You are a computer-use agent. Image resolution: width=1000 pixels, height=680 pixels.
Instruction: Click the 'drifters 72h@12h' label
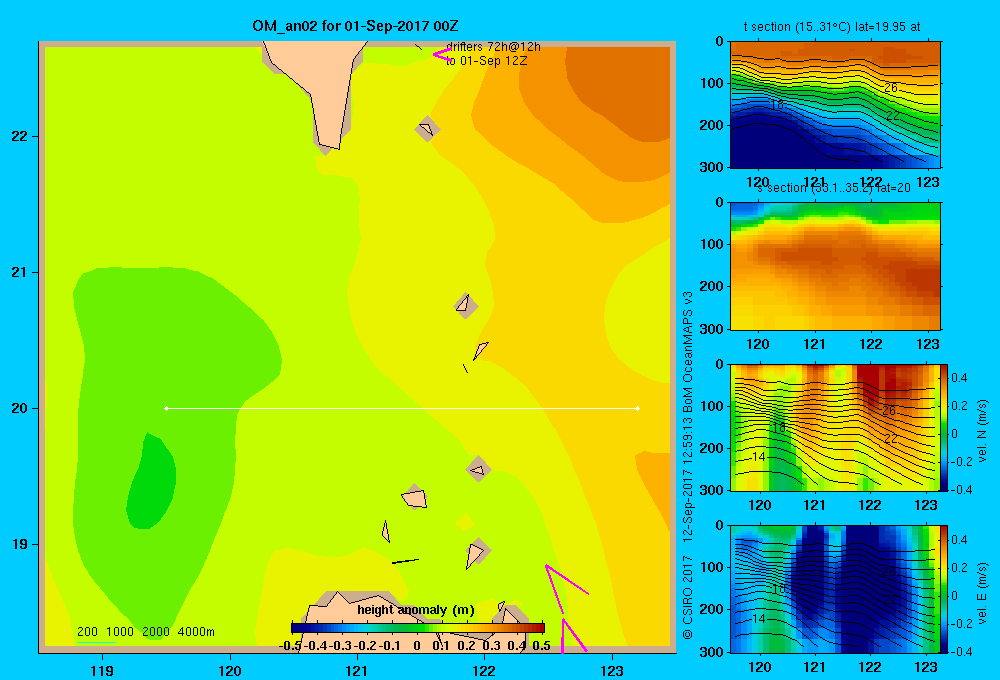pos(493,47)
